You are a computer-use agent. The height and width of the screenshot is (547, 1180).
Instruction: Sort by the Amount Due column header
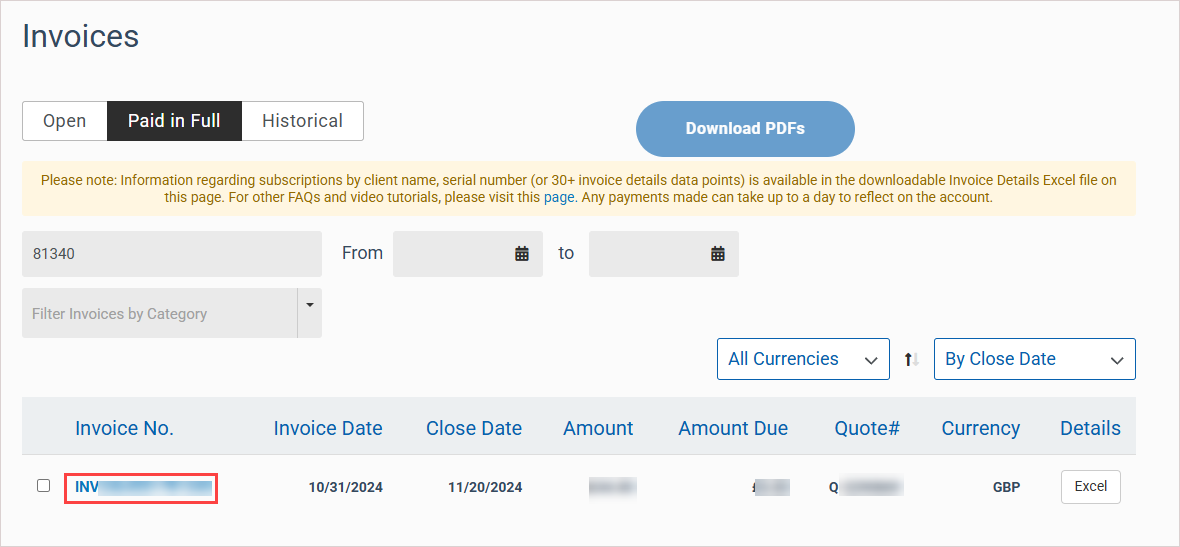pos(733,428)
